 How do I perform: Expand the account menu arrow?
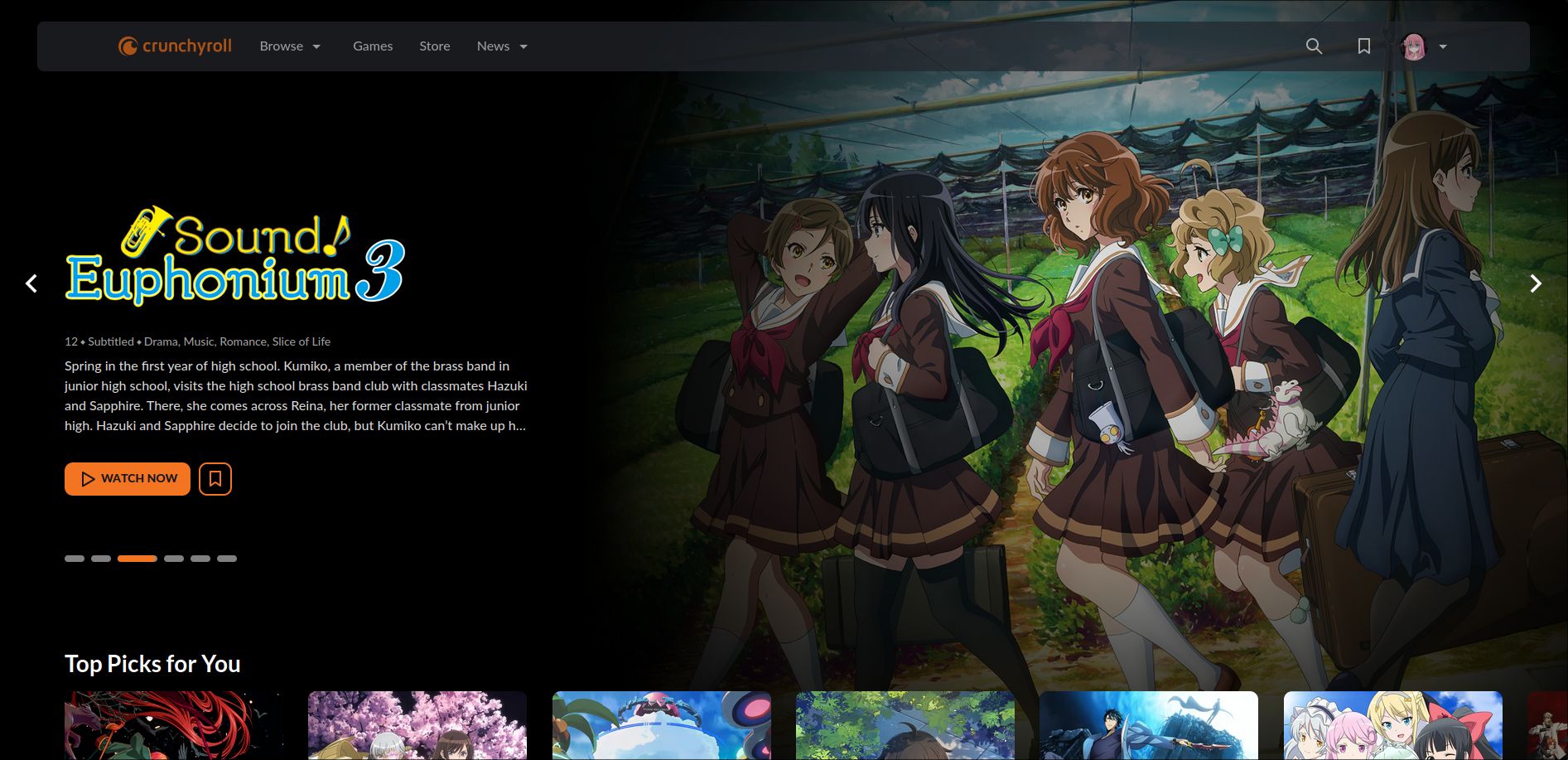(1443, 46)
